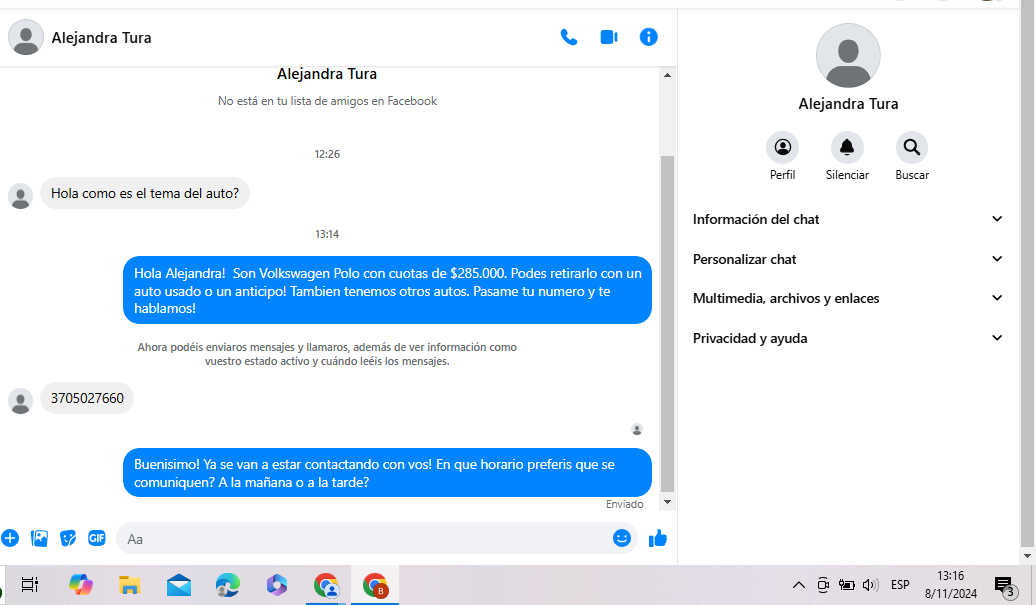Open more actions with the plus icon

(x=10, y=538)
